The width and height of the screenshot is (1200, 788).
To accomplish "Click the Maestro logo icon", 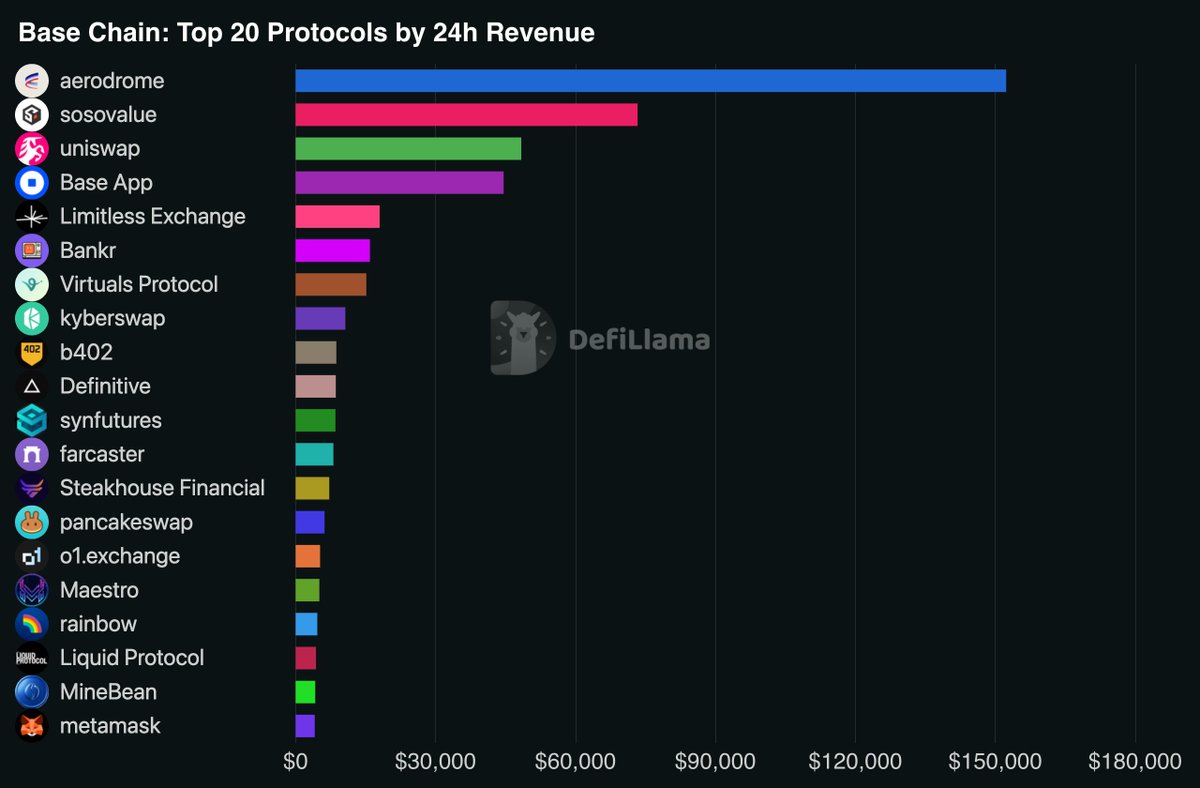I will (32, 591).
